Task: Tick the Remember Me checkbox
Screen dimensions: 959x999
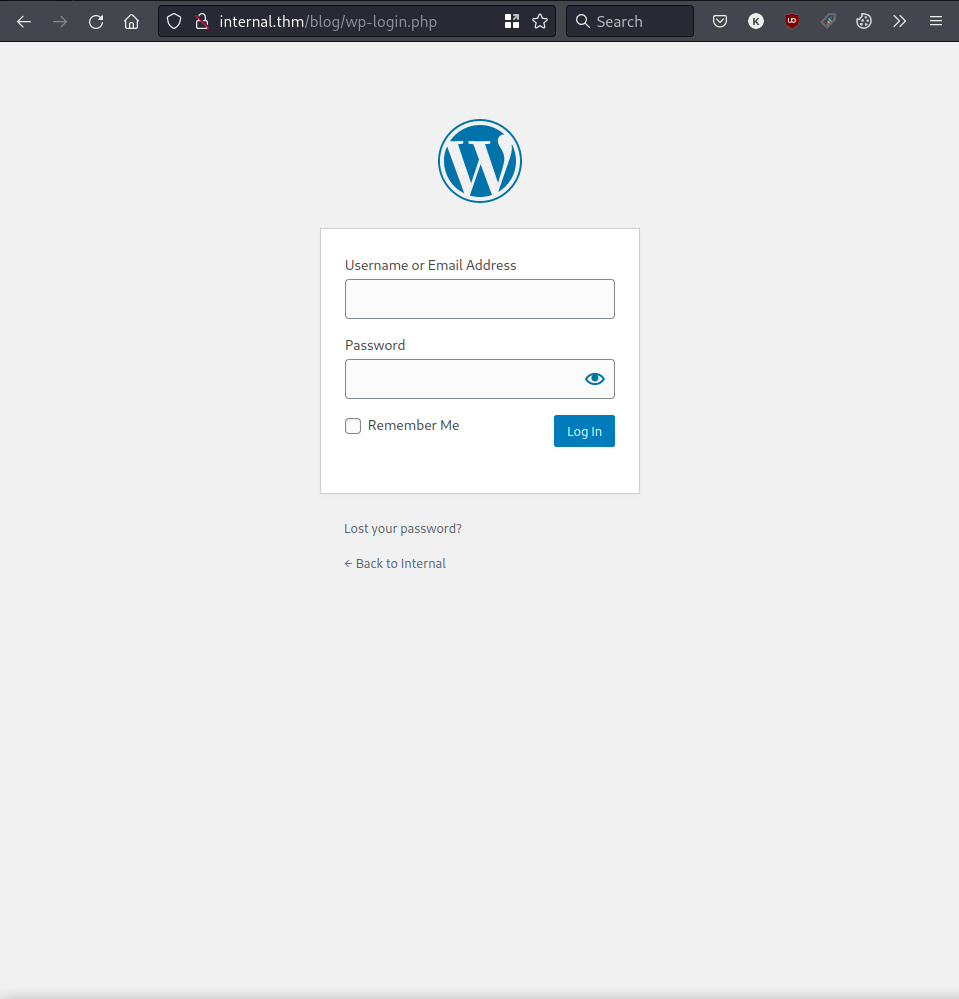Action: click(353, 426)
